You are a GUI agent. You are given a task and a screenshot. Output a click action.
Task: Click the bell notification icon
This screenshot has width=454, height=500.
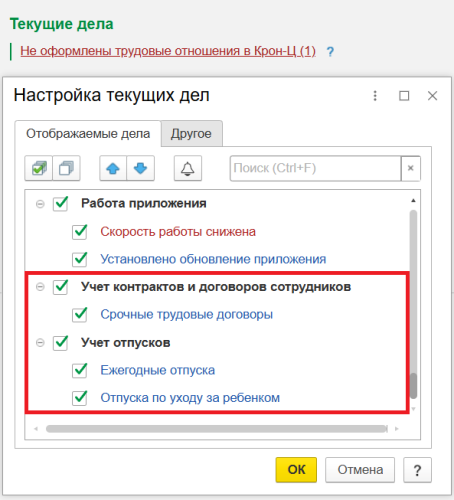(x=188, y=168)
